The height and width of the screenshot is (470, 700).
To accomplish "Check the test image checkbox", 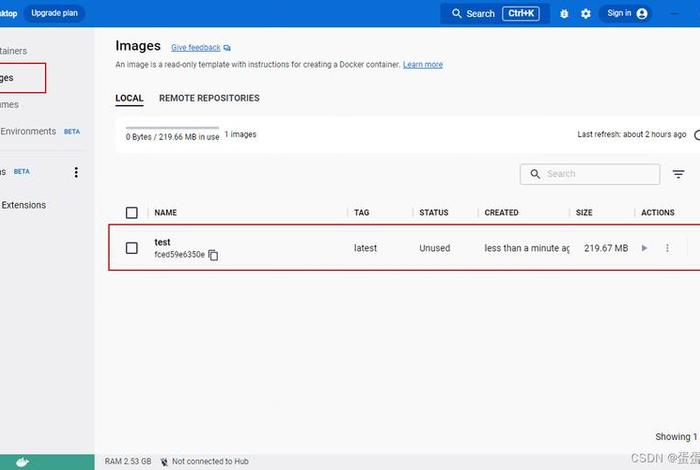I will (132, 248).
